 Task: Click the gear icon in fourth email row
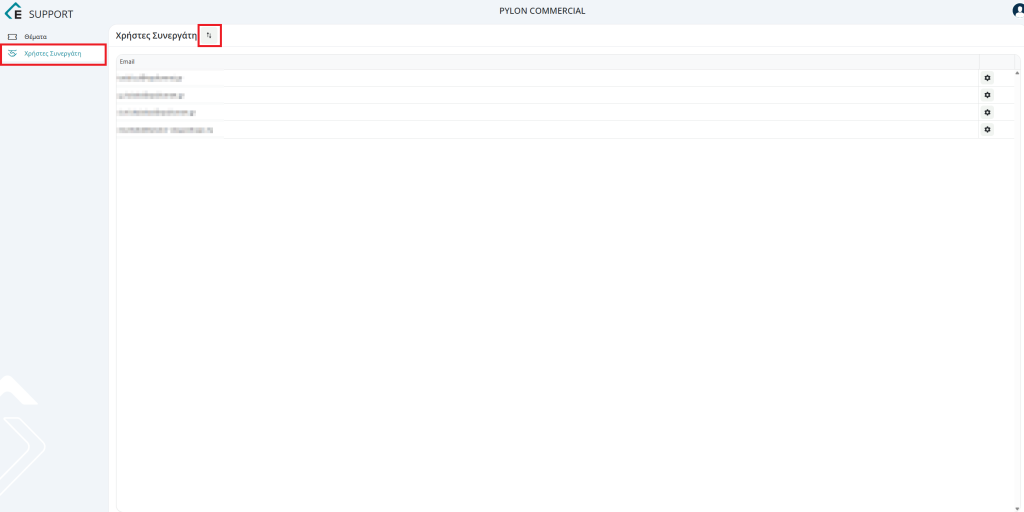tap(987, 130)
